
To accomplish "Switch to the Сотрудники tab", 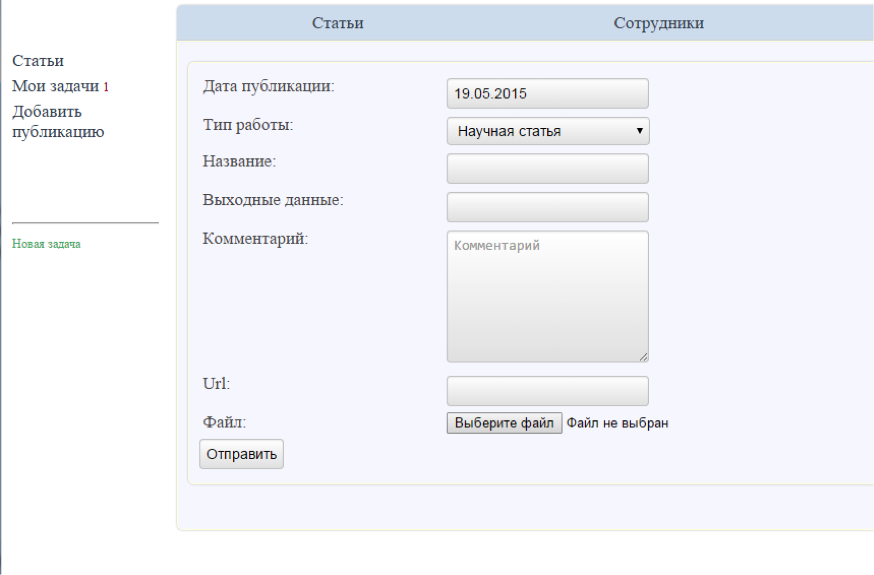I will click(658, 23).
